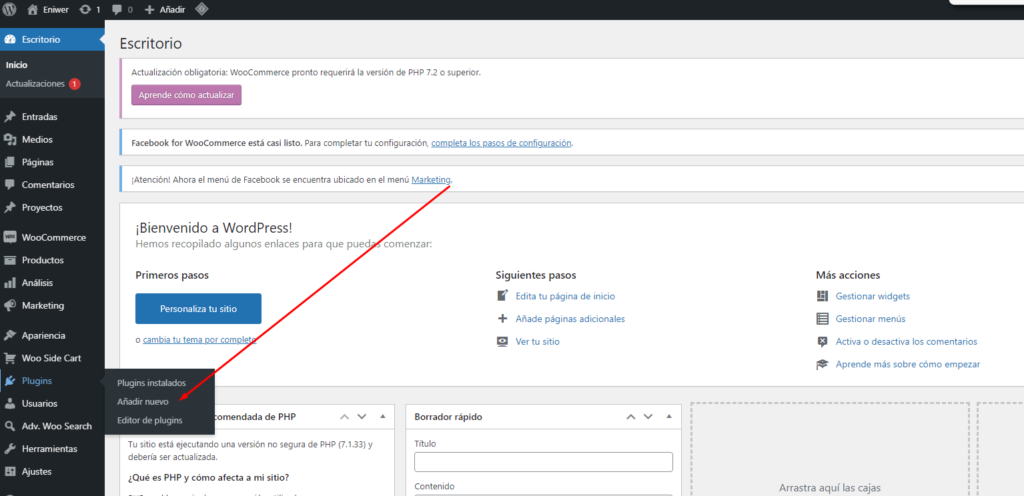1024x496 pixels.
Task: Click the Marketing megaphone icon
Action: pyautogui.click(x=10, y=305)
